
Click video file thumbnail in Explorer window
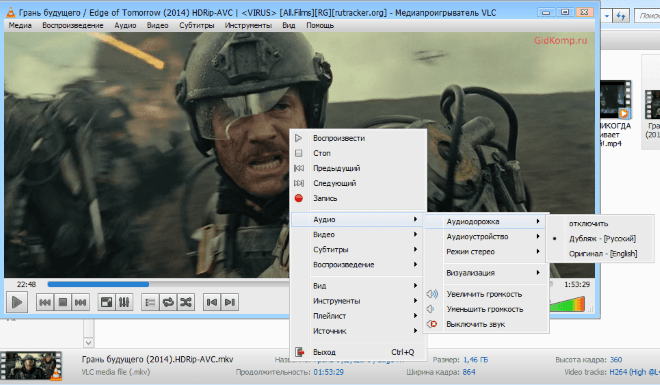coord(615,100)
